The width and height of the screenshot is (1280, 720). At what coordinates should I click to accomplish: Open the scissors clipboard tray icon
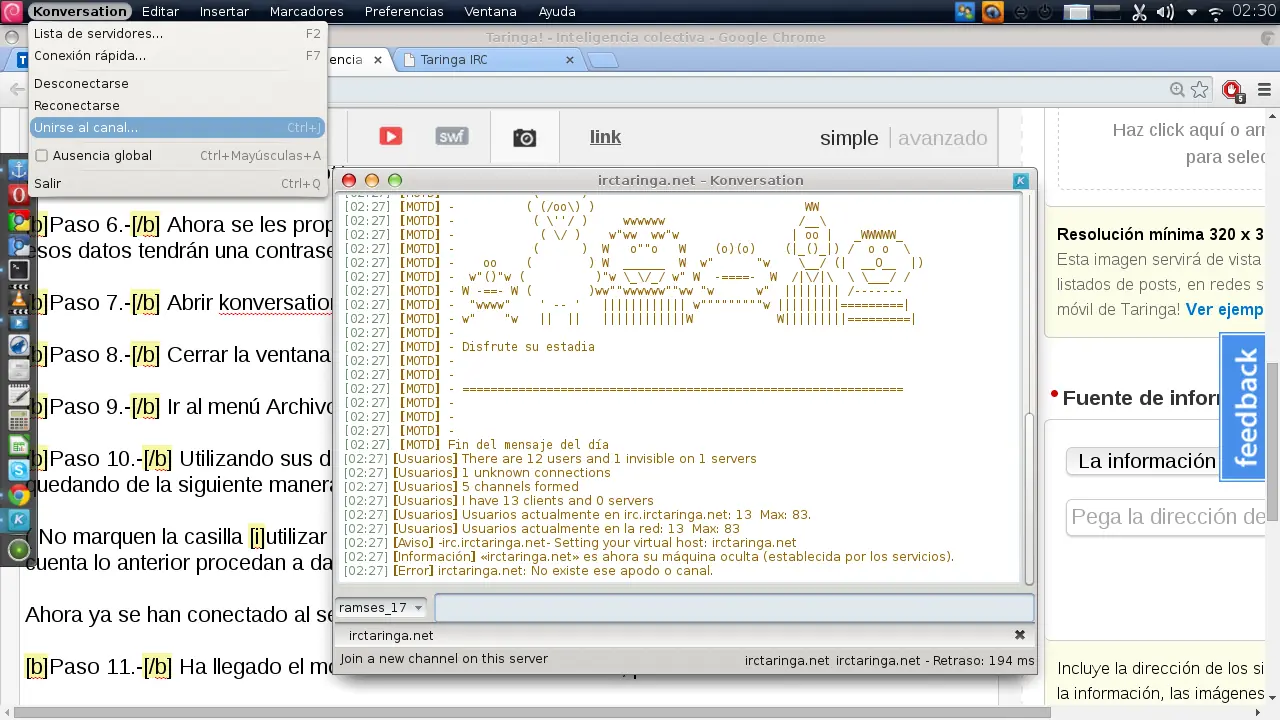pos(1139,12)
